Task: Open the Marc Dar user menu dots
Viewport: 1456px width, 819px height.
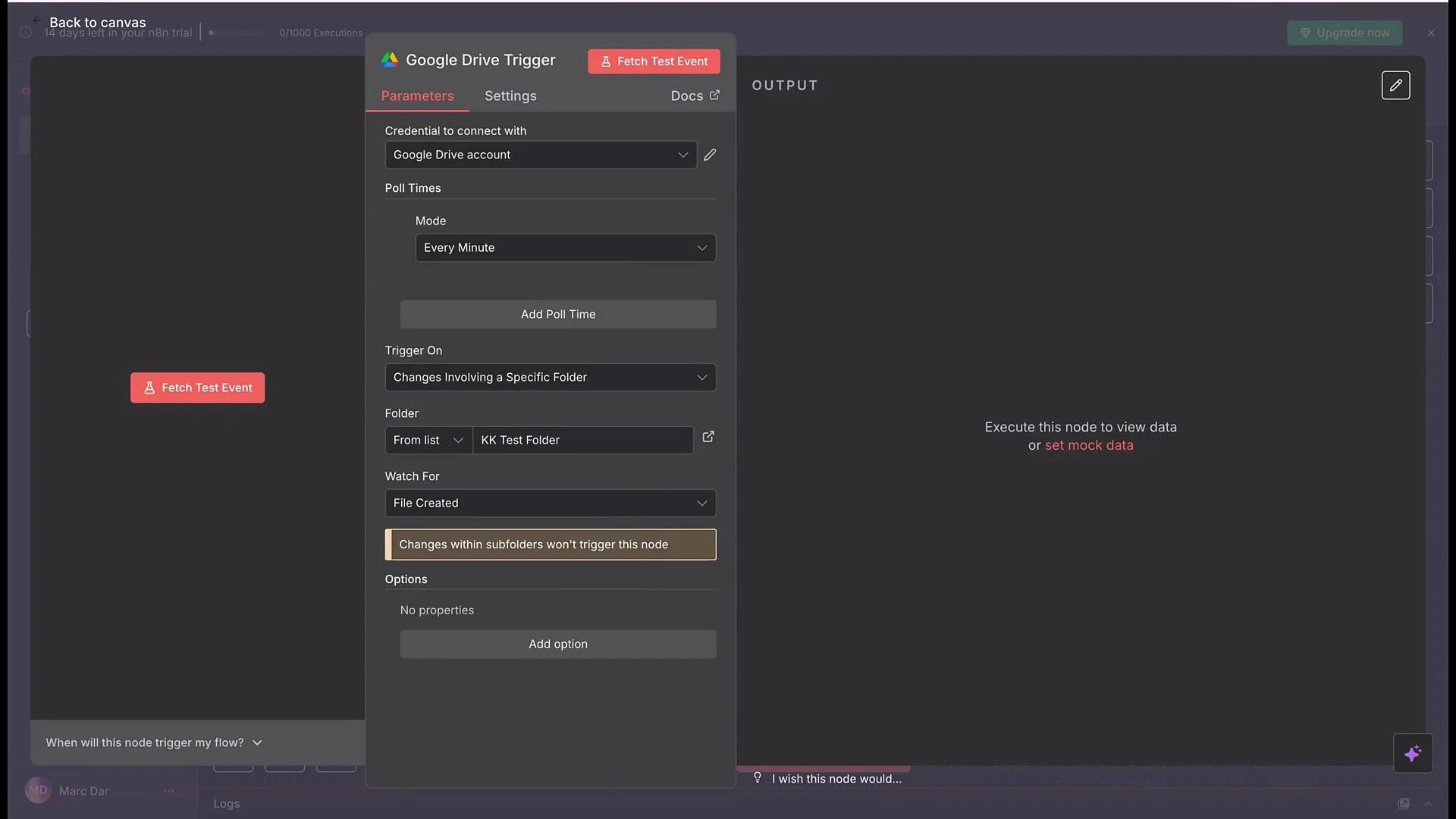Action: (168, 791)
